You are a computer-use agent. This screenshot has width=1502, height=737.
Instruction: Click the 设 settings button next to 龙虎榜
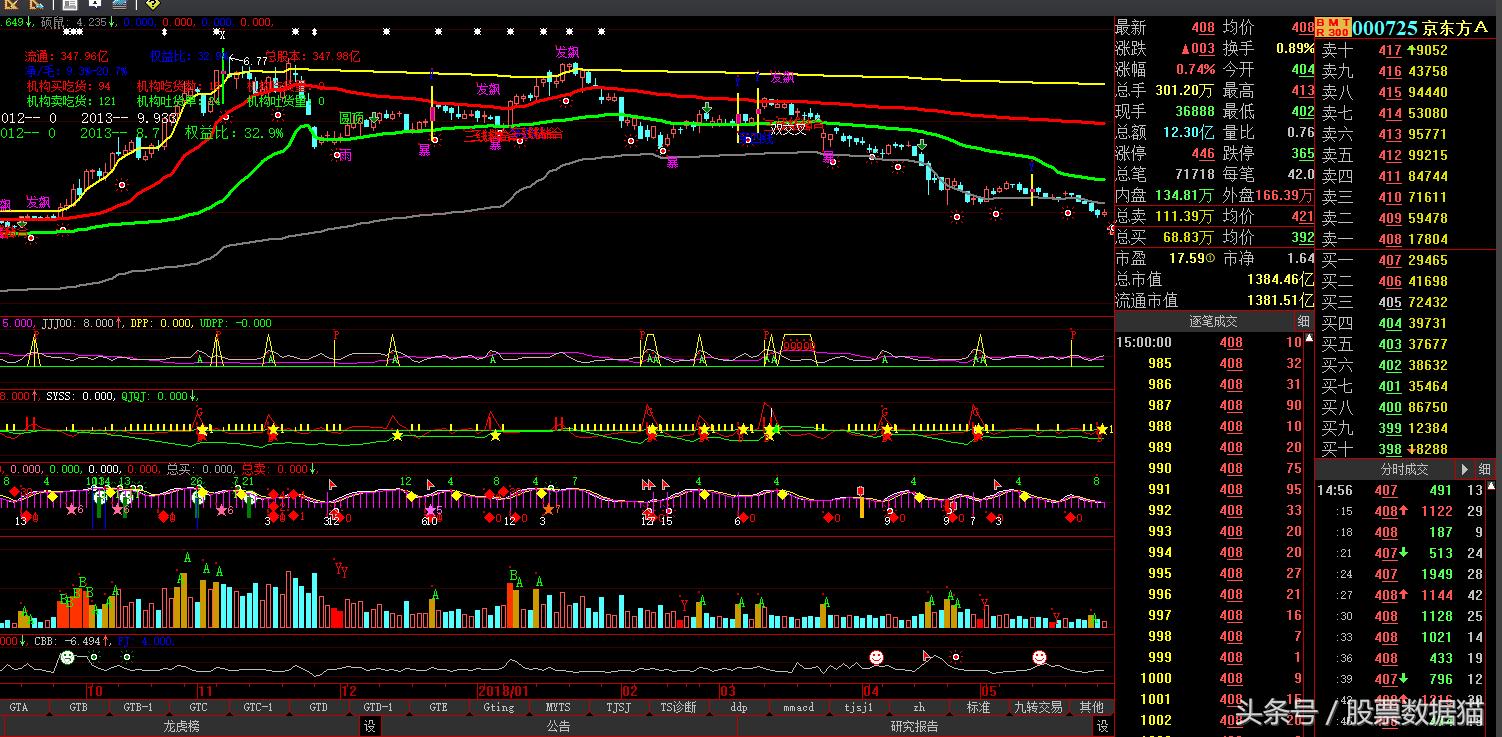pyautogui.click(x=369, y=726)
